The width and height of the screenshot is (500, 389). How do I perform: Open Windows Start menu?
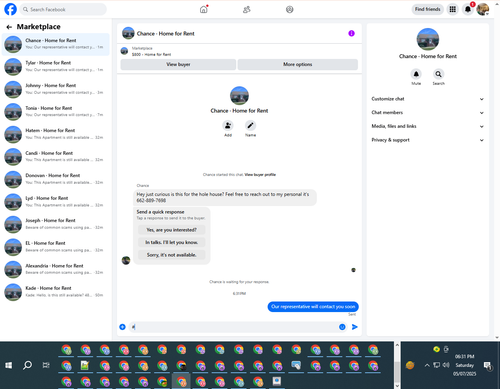tap(9, 365)
